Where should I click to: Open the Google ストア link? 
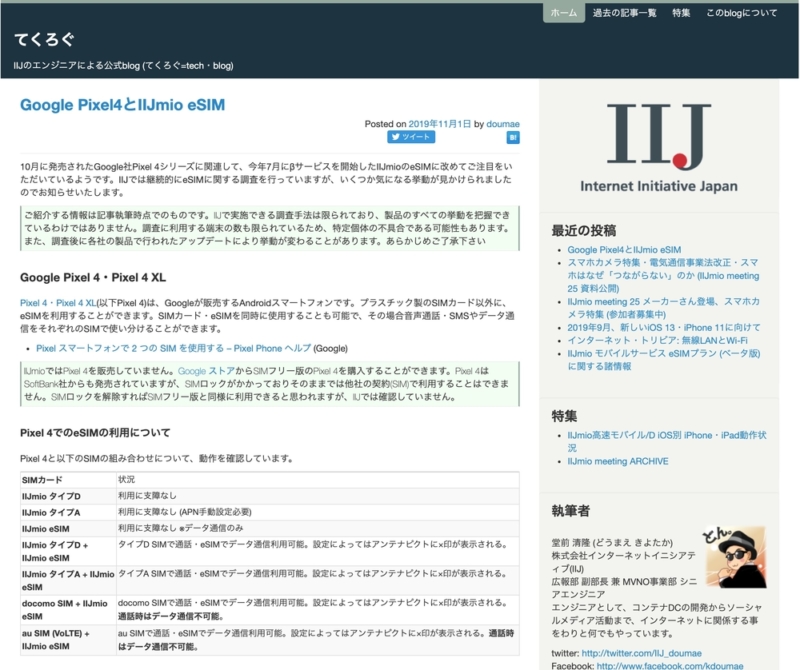206,371
